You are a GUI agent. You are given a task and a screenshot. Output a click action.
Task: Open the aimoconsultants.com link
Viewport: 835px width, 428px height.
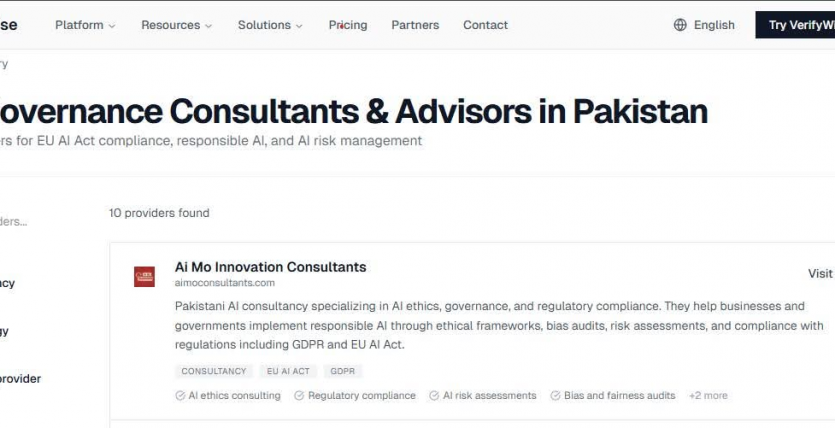(x=224, y=283)
